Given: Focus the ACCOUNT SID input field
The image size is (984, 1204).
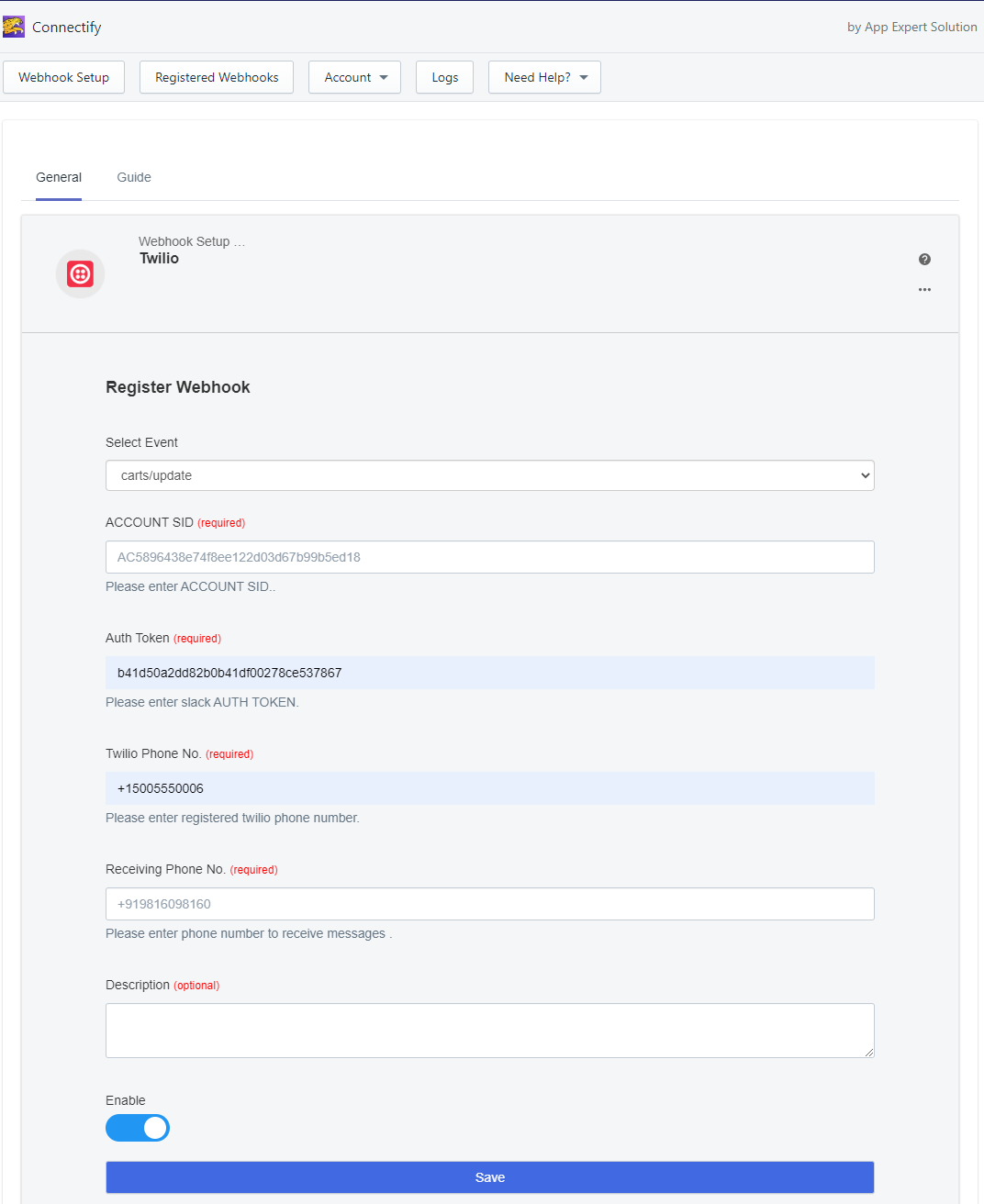Looking at the screenshot, I should click(x=490, y=557).
